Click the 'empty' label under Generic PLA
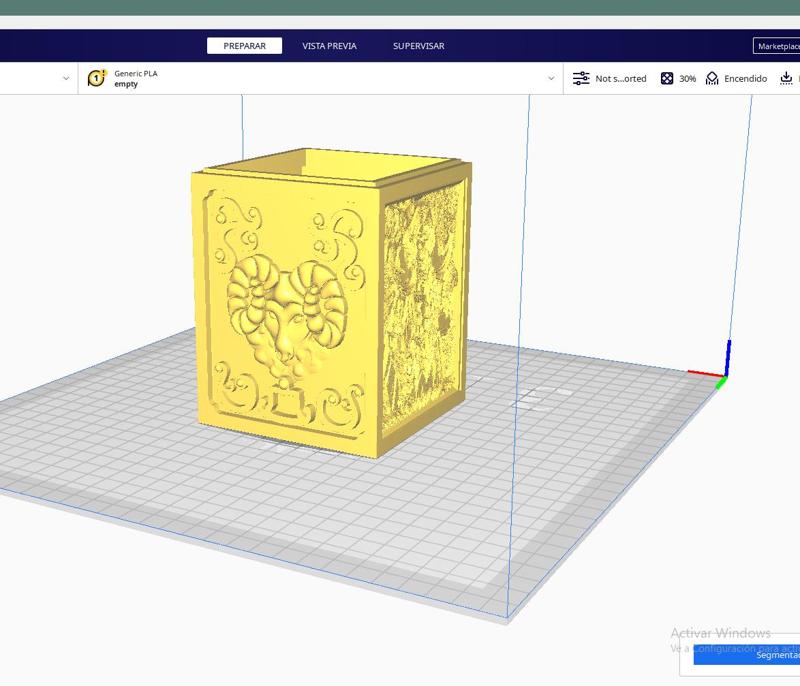Viewport: 800px width, 686px height. point(126,84)
